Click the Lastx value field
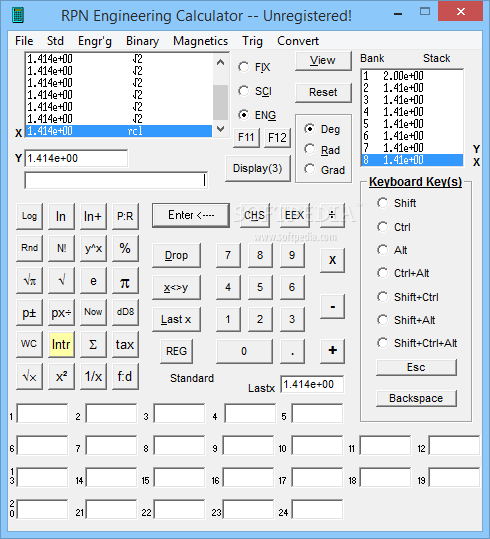Viewport: 490px width, 539px height. pos(312,384)
